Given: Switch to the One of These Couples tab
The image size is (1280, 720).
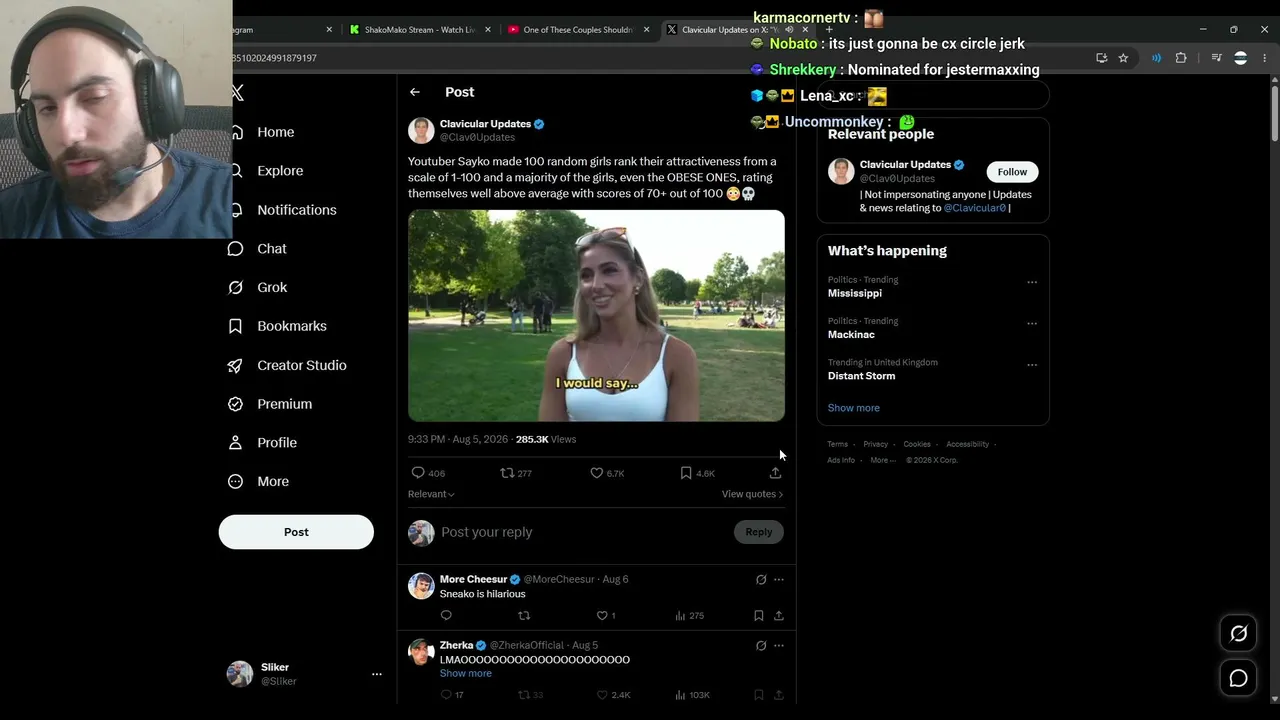Looking at the screenshot, I should click(578, 30).
